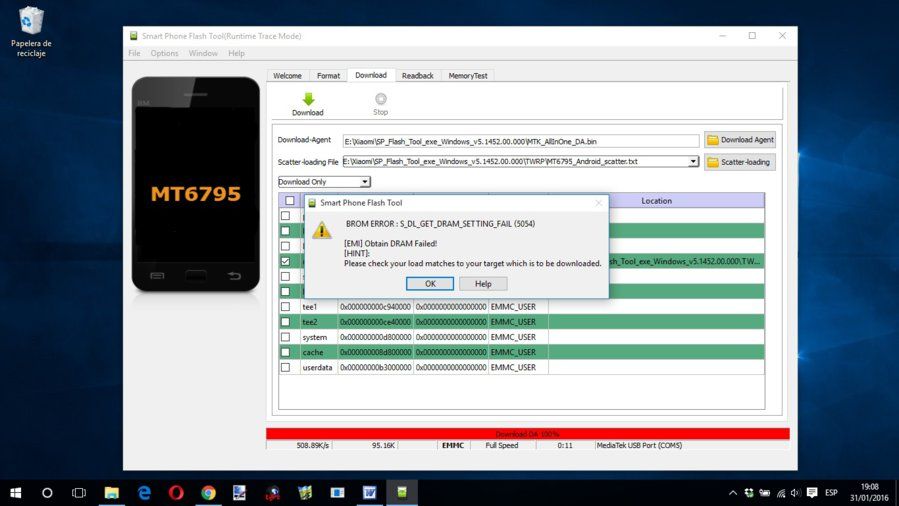
Task: Switch to the MemoryTest tab
Action: tap(468, 76)
